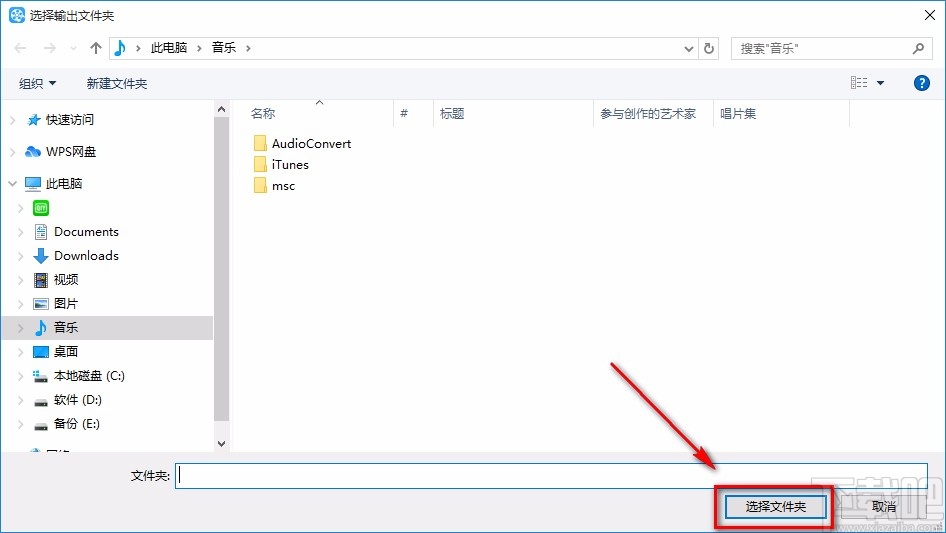
Task: Collapse the 此电脑 tree node
Action: click(13, 184)
